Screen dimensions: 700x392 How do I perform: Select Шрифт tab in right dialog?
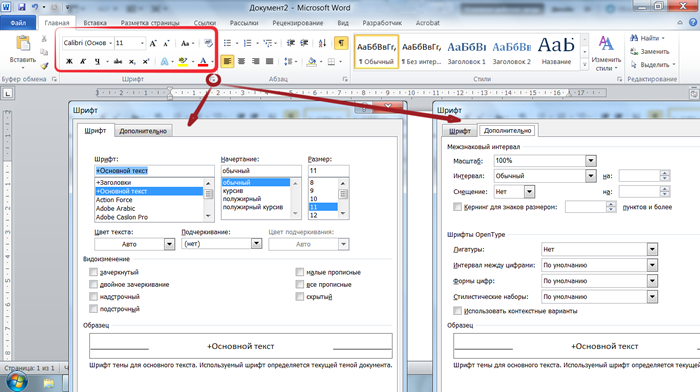pos(460,131)
